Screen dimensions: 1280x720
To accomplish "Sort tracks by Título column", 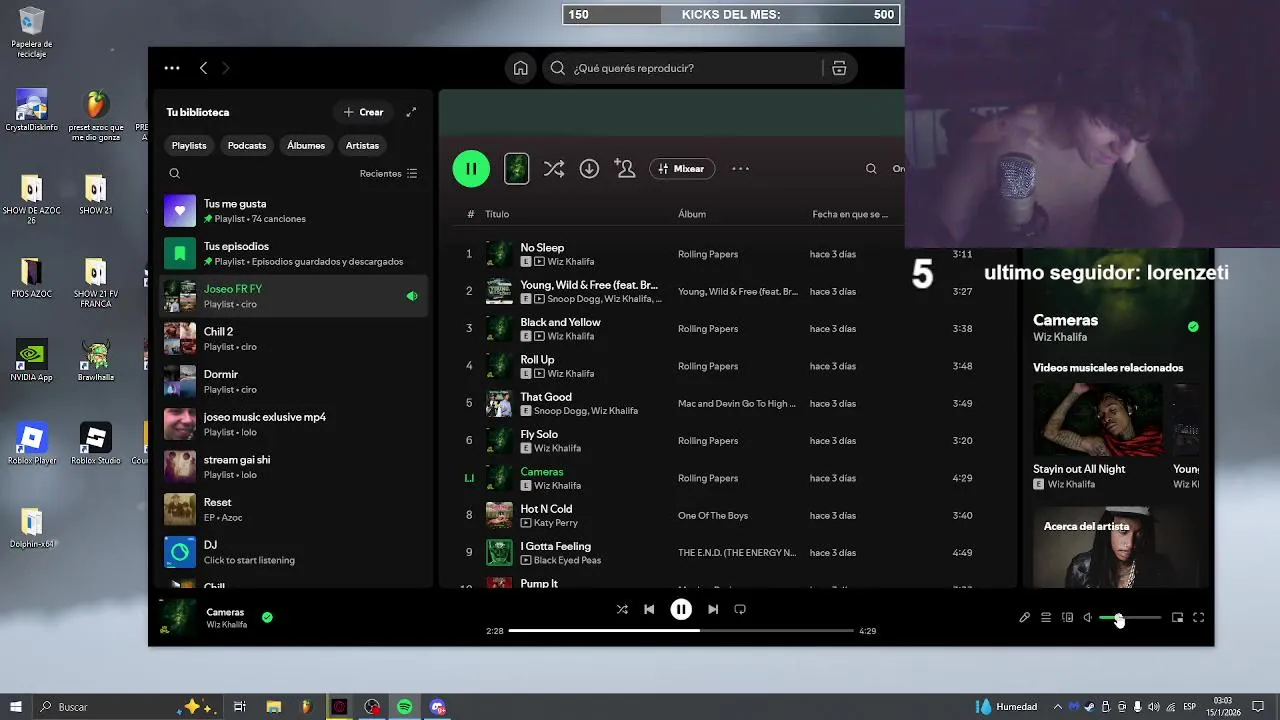I will pos(497,214).
